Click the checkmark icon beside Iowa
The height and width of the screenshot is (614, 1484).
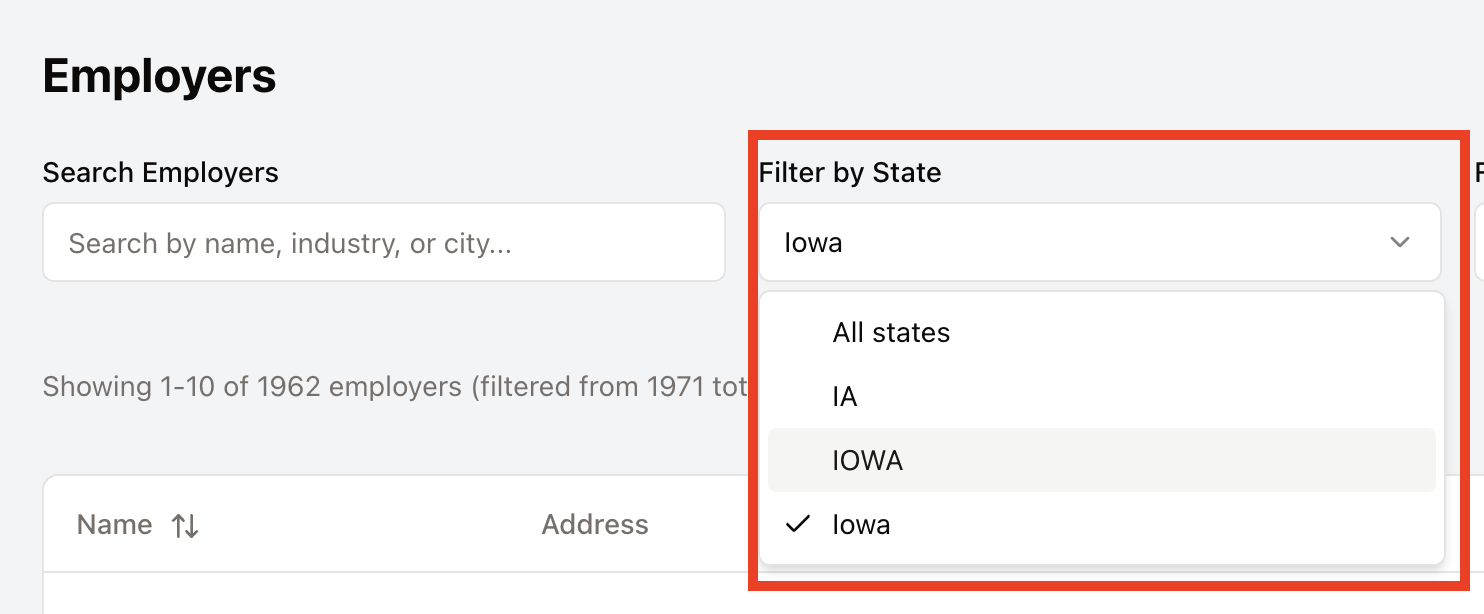pos(797,524)
